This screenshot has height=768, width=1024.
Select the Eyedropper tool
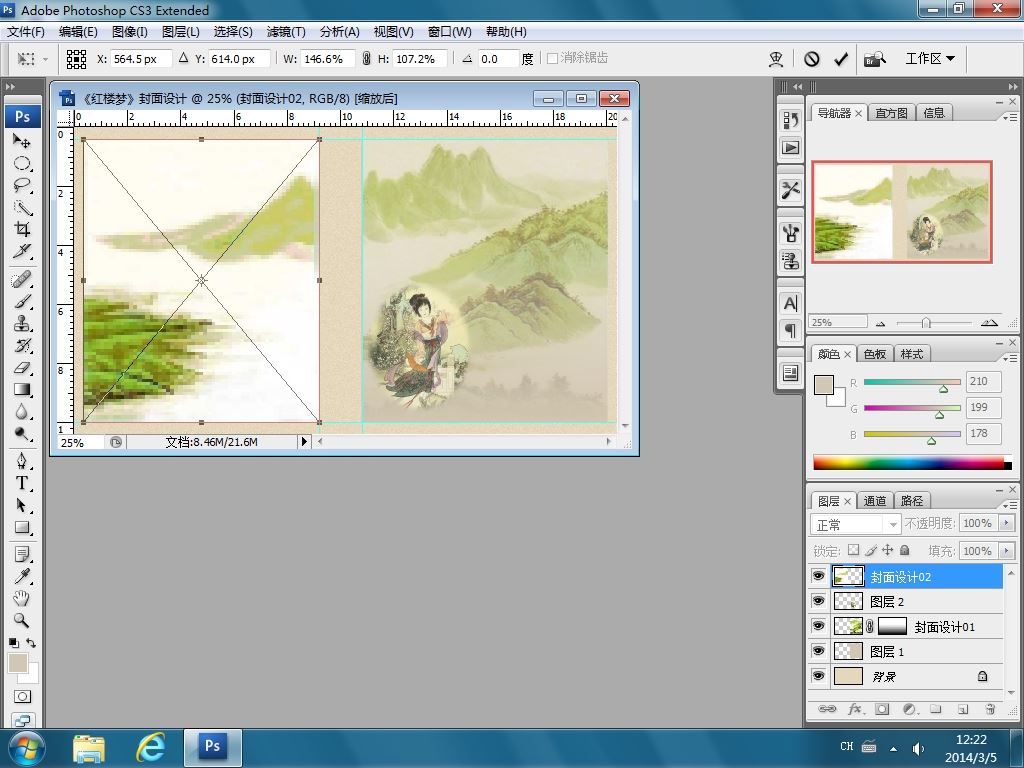tap(22, 577)
